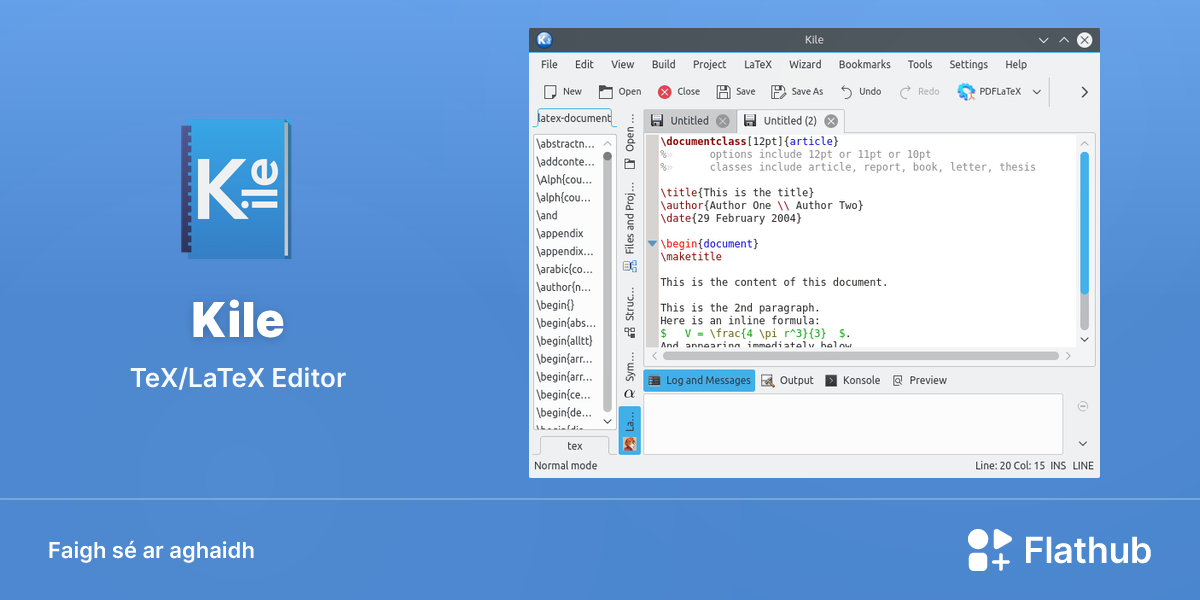The image size is (1200, 600).
Task: Click the horizontal scrollbar left arrow
Action: click(x=654, y=356)
